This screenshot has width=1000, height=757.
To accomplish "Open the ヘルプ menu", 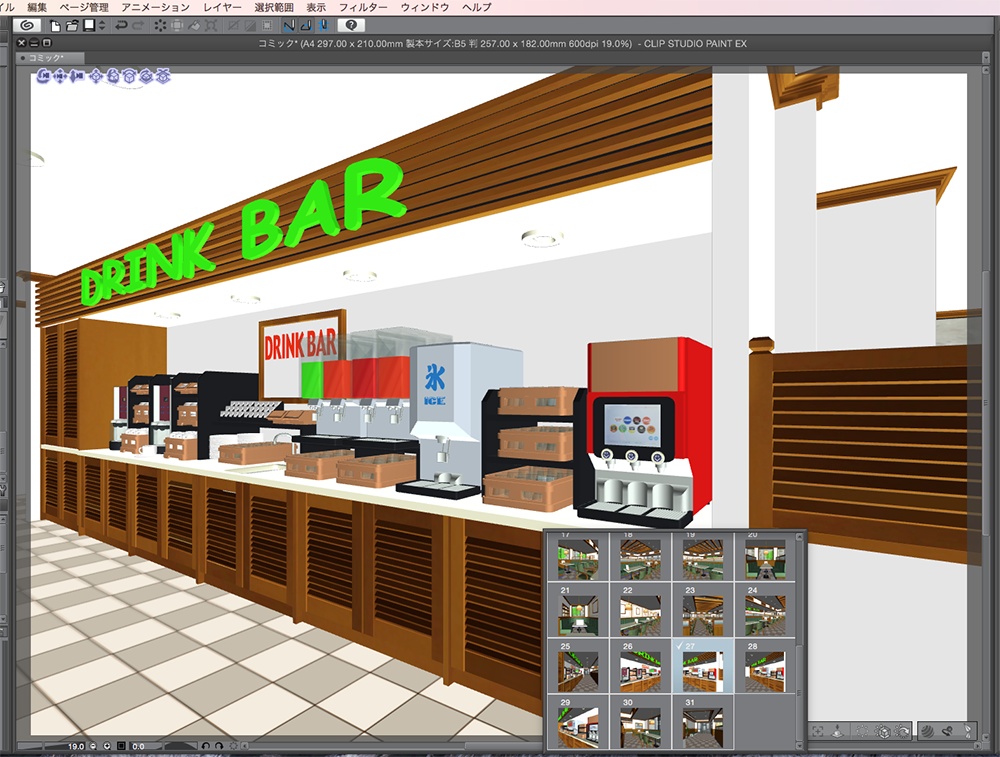I will point(477,8).
